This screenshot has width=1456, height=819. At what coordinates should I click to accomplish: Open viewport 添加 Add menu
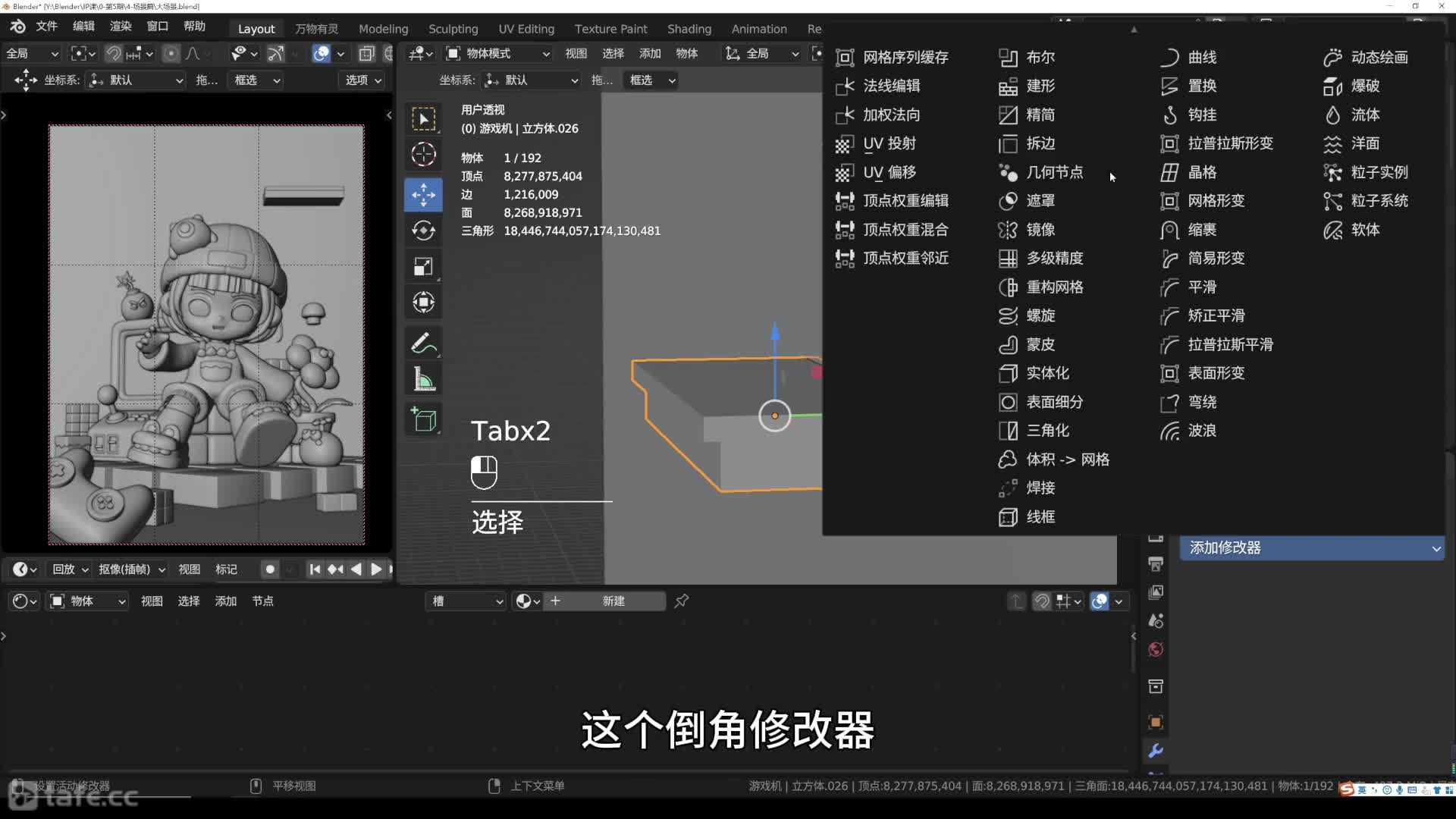(650, 54)
